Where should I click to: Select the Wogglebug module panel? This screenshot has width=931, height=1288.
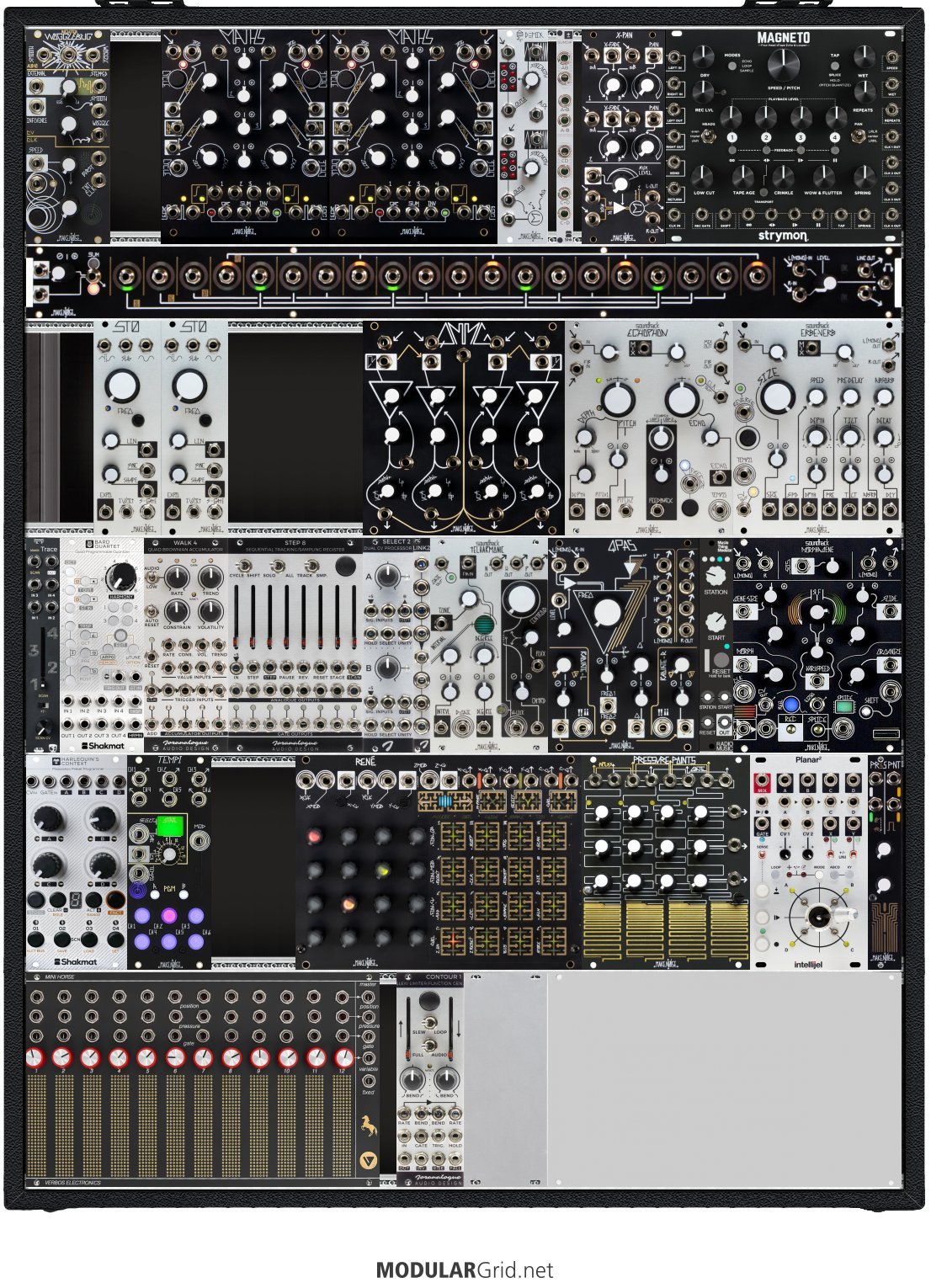click(x=68, y=136)
